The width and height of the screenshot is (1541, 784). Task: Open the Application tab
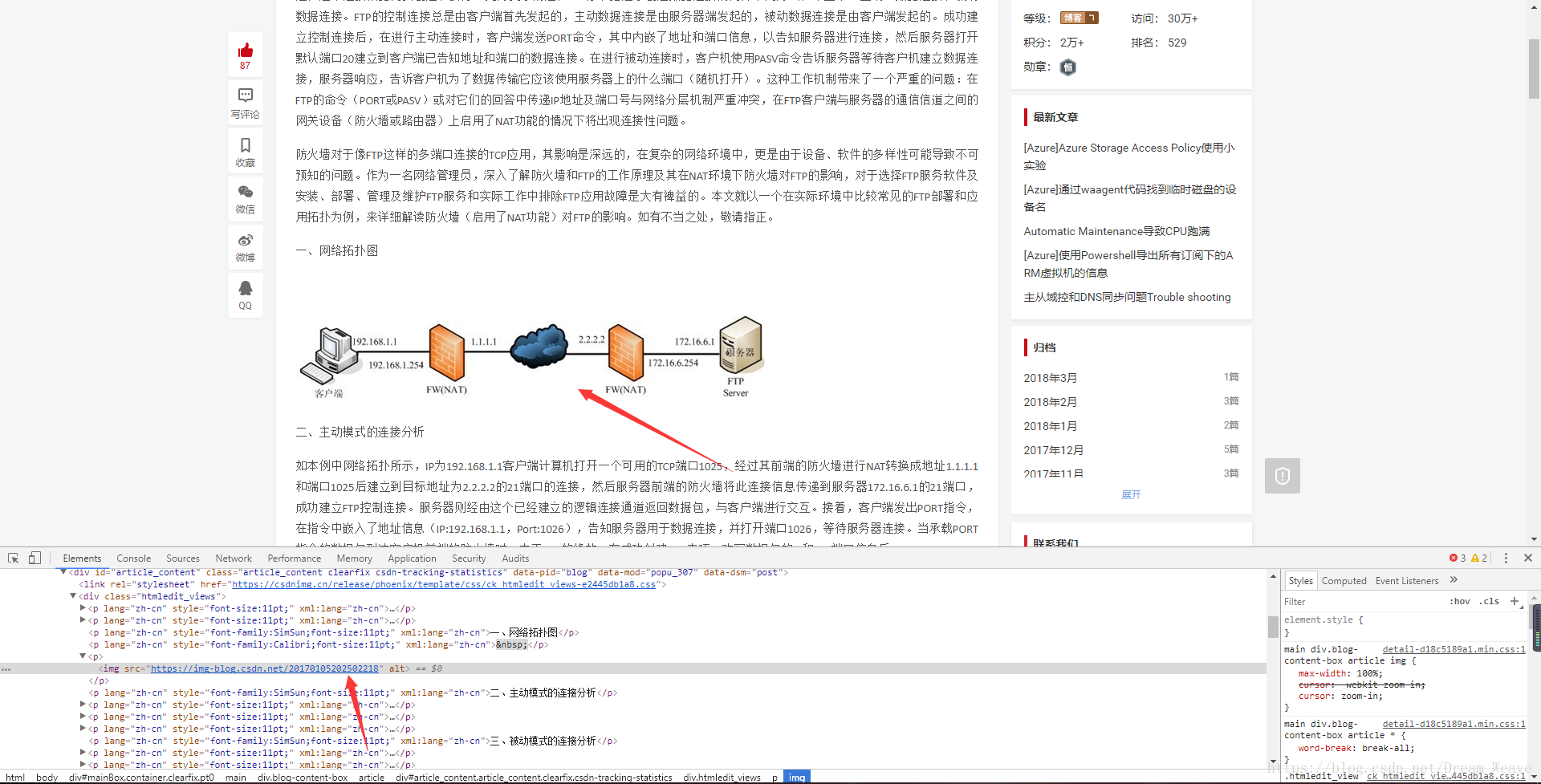(412, 559)
